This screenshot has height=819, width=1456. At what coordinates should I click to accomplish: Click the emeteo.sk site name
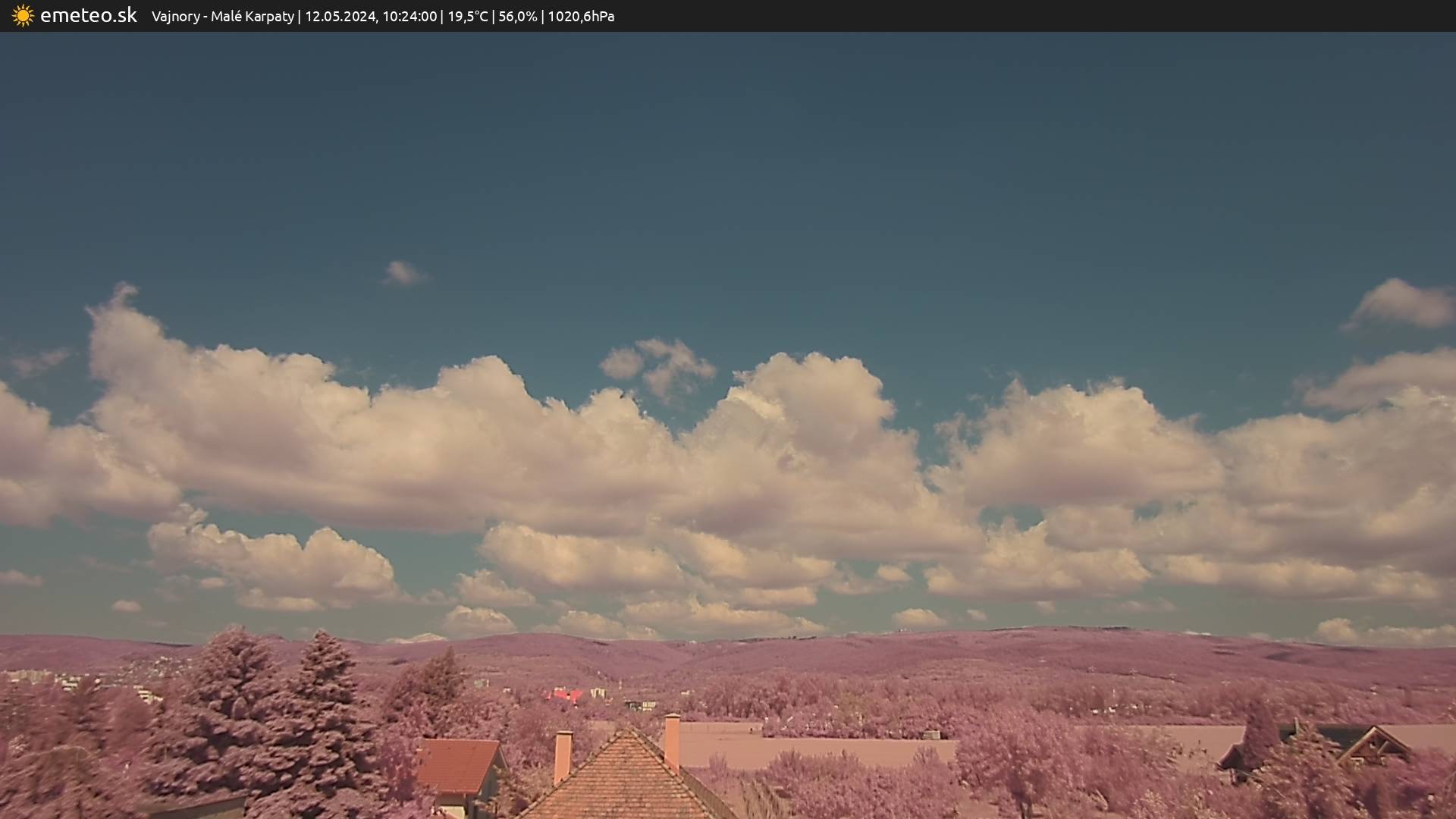[88, 16]
